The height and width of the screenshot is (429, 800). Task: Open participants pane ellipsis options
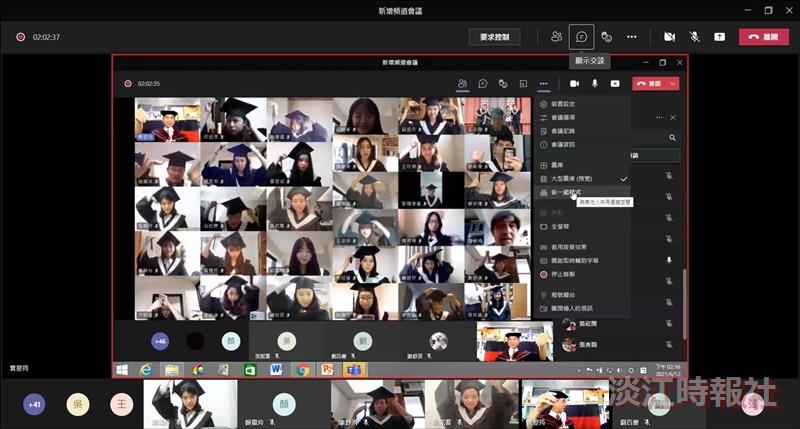[659, 117]
